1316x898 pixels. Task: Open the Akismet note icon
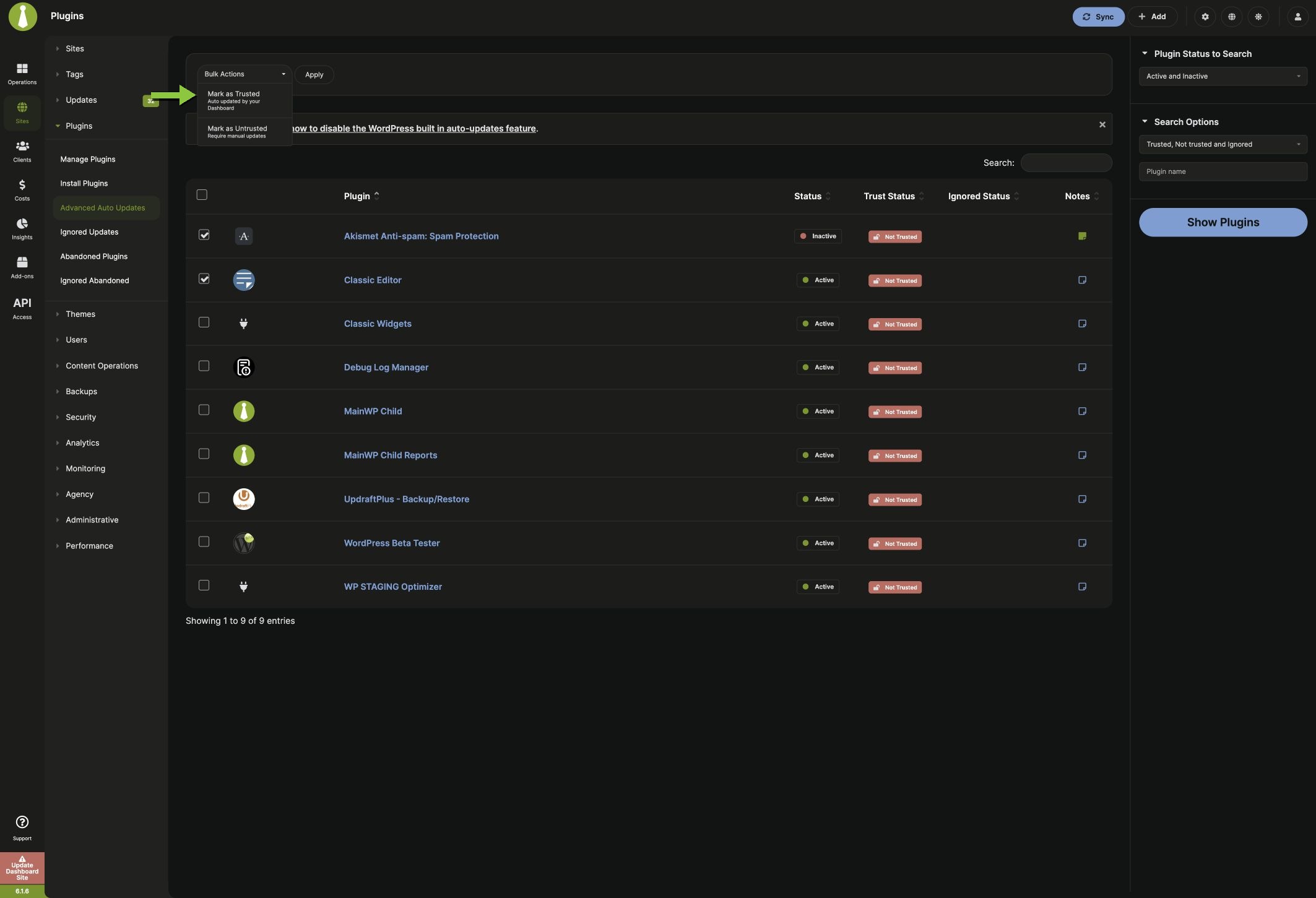(1082, 236)
